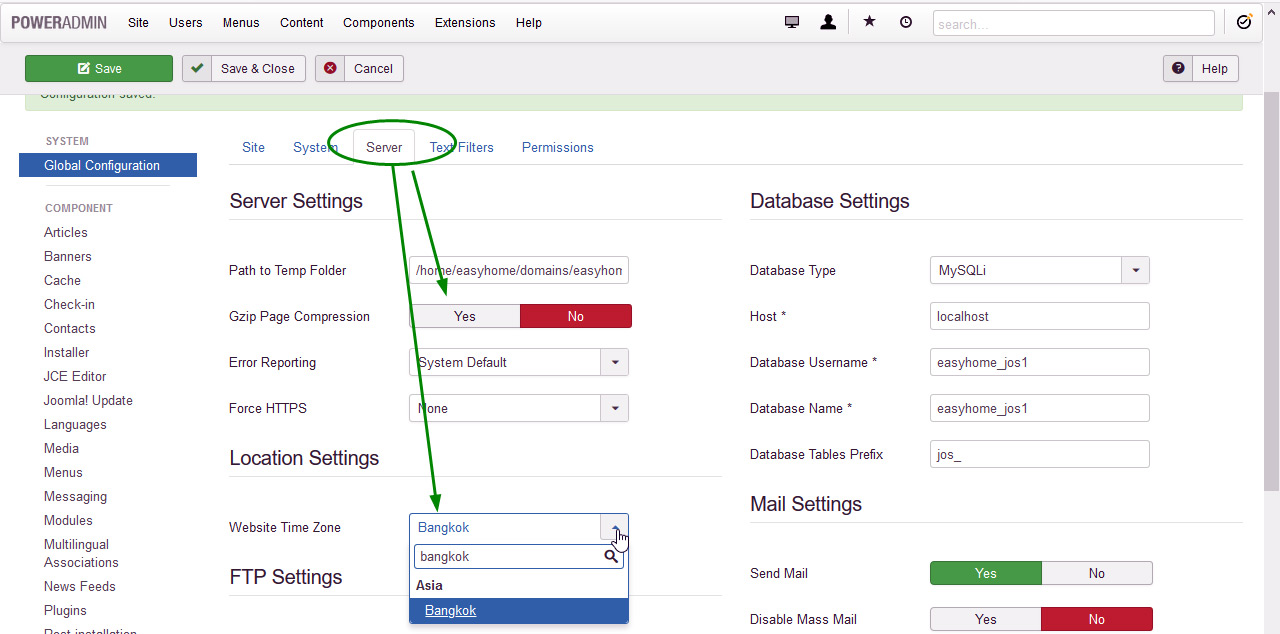Click the question mark Help icon
The width and height of the screenshot is (1280, 634).
1178,68
